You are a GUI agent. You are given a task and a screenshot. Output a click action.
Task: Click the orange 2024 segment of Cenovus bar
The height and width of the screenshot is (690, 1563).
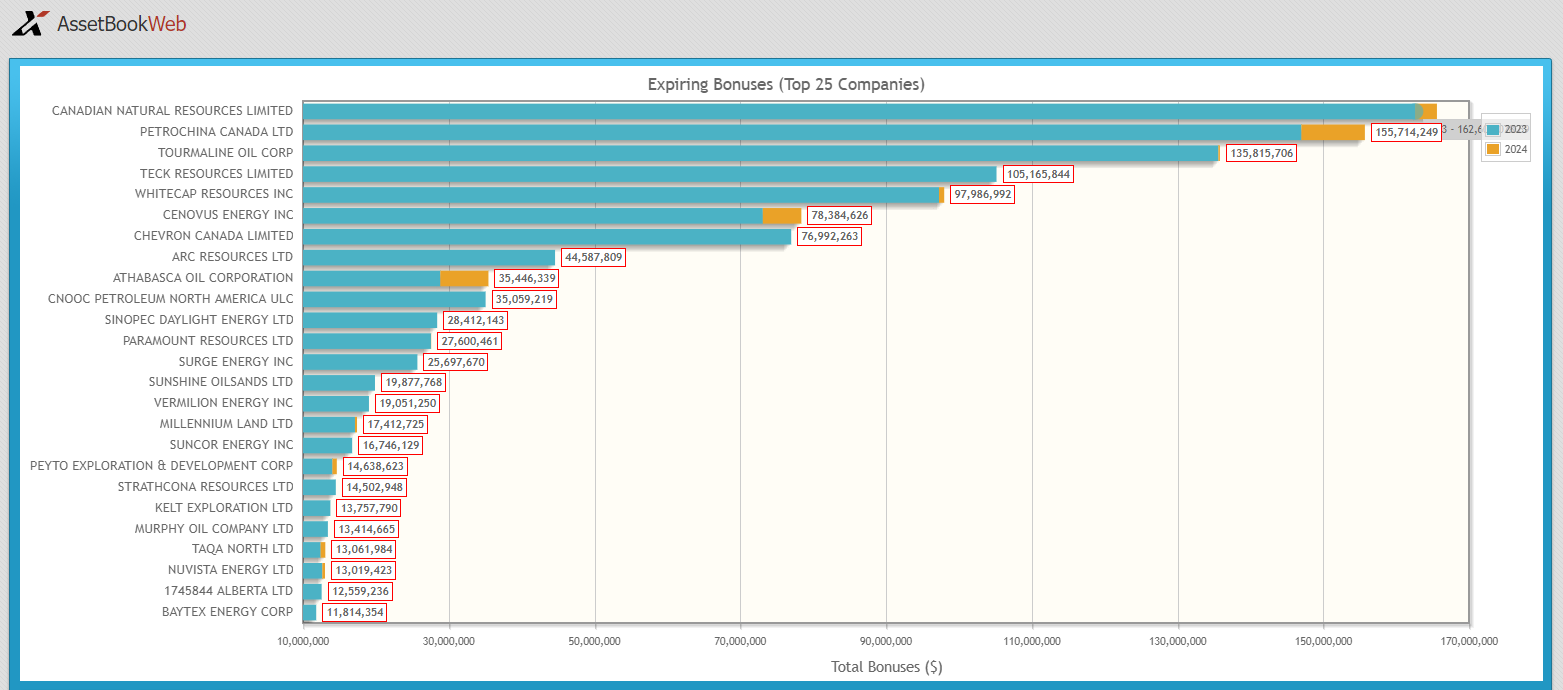tap(781, 215)
